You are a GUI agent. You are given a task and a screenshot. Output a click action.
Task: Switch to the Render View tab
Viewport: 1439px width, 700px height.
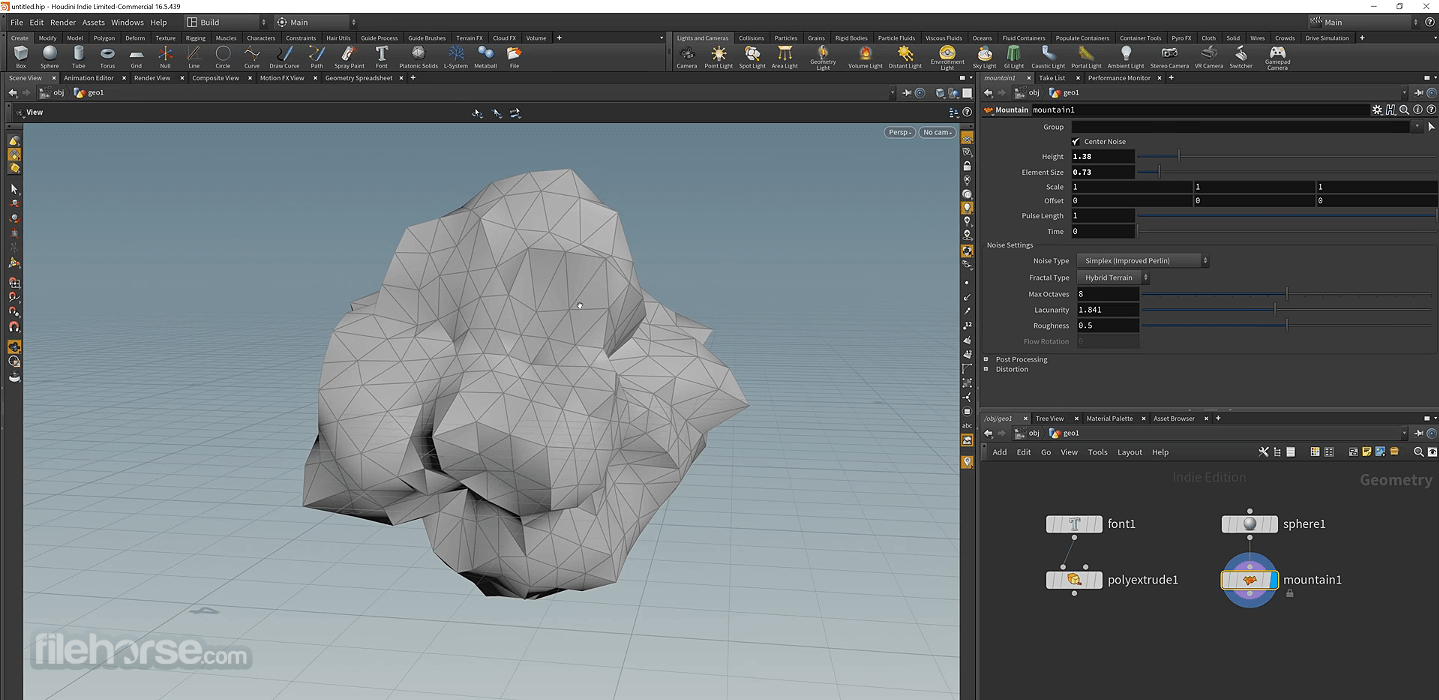152,78
